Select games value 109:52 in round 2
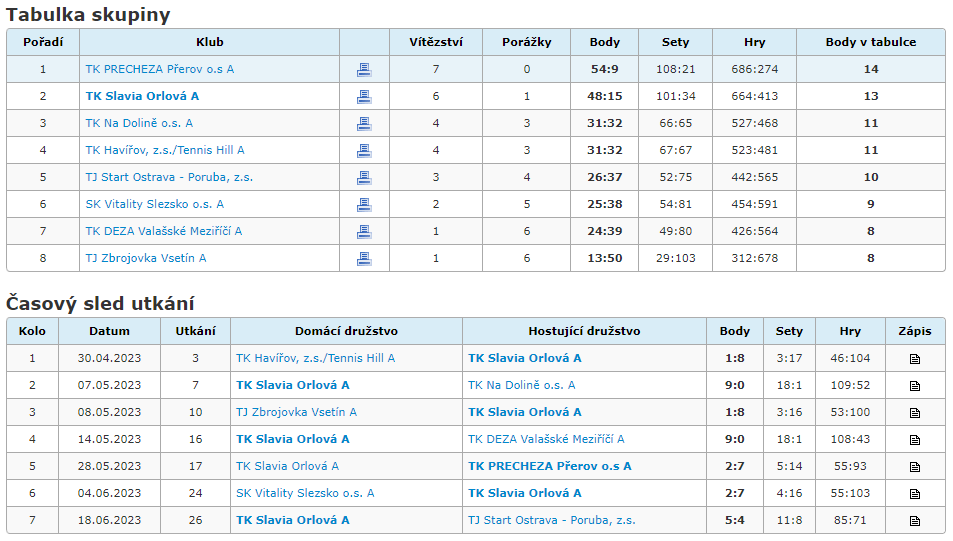953x541 pixels. [x=850, y=385]
